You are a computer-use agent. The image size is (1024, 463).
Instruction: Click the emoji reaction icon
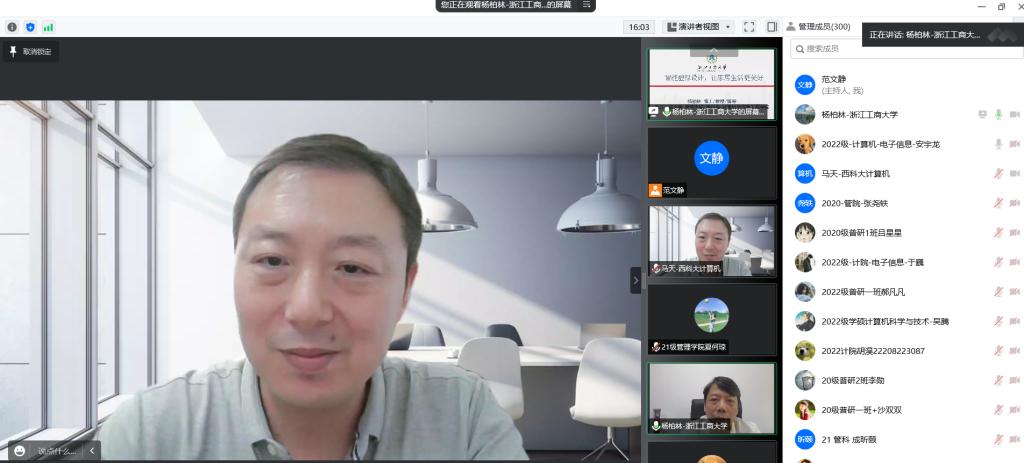[x=19, y=451]
